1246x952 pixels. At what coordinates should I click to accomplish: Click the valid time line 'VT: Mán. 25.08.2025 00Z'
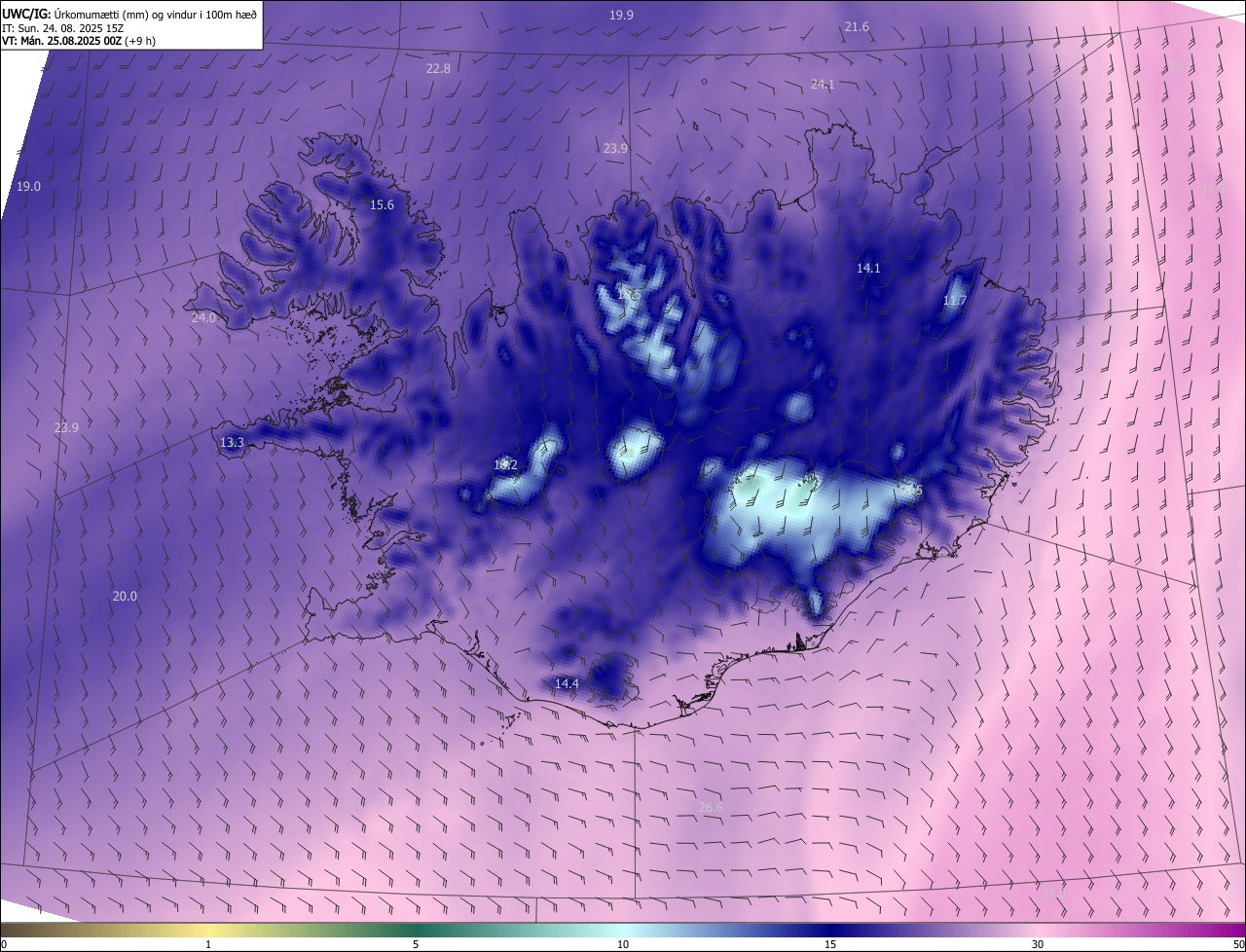tap(63, 41)
